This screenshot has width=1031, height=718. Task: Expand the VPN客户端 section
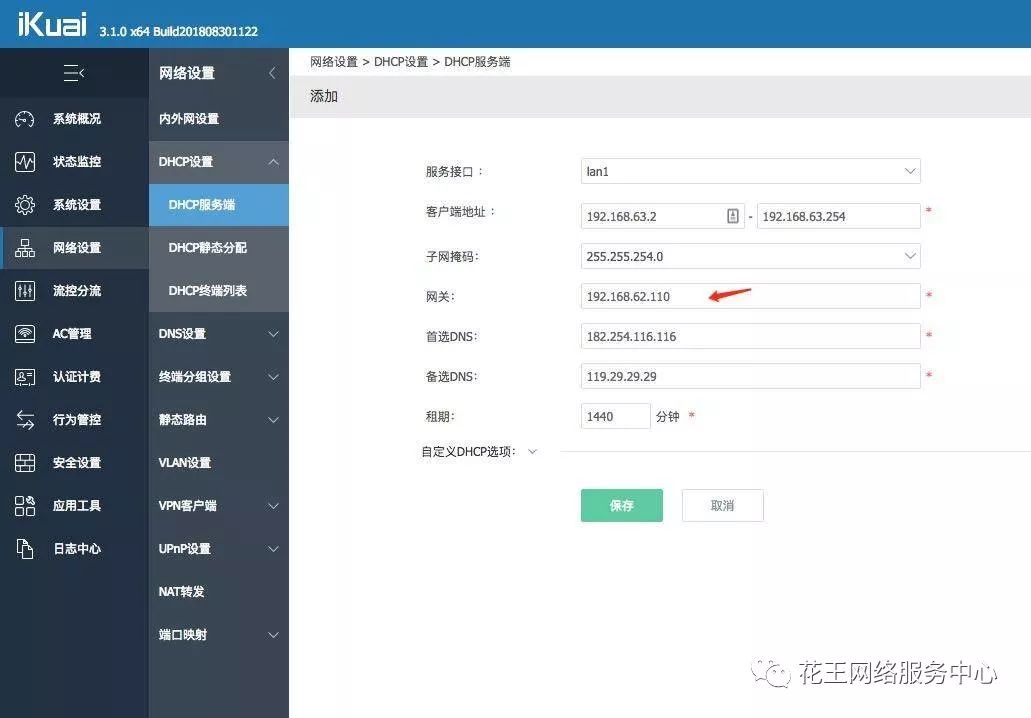tap(274, 506)
